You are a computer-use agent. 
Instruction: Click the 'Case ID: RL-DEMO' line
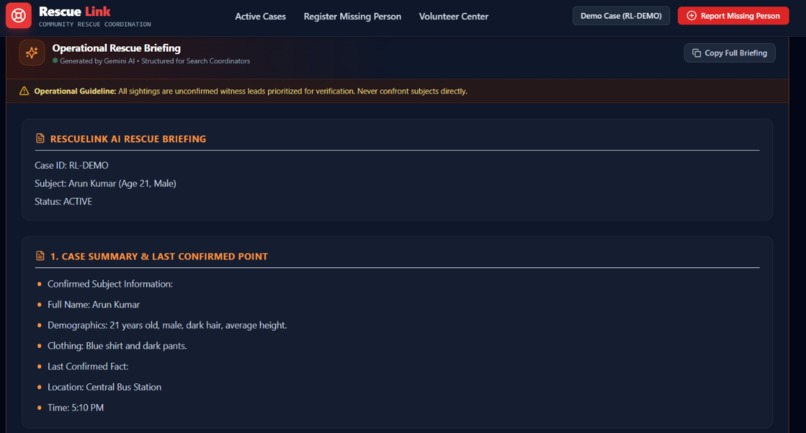coord(71,166)
